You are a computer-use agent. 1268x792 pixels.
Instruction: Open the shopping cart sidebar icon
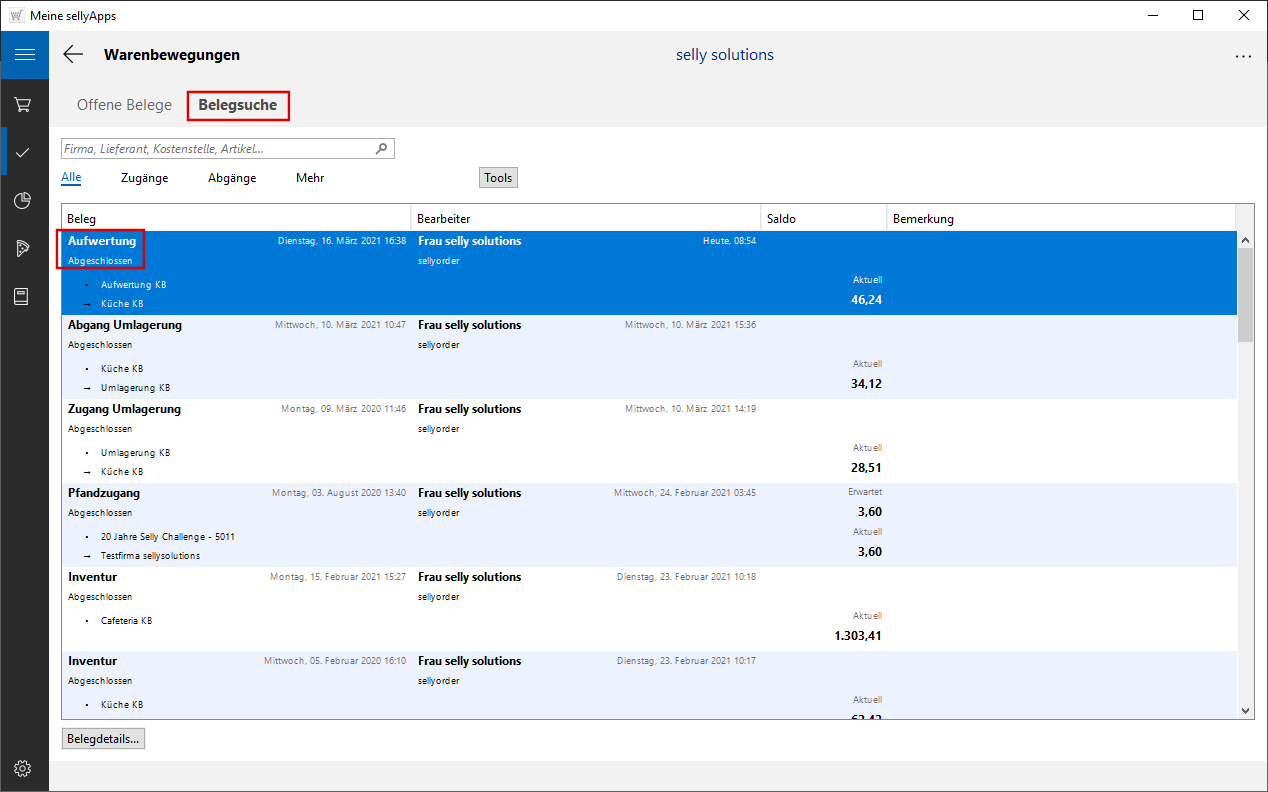(x=23, y=104)
